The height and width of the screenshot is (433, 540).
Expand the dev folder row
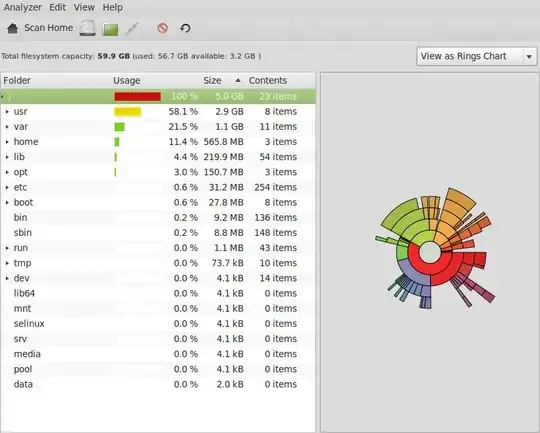[7, 278]
